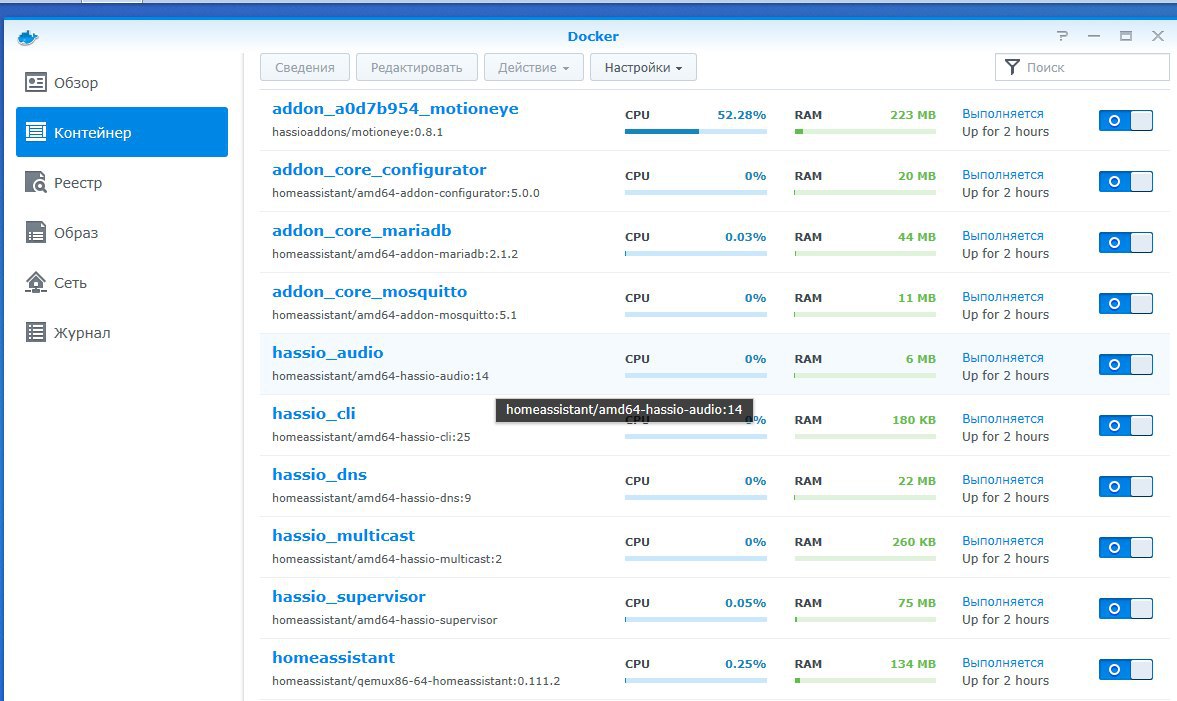Click the homeassistant/amd64-hassio-dns:9 image text

coord(372,498)
